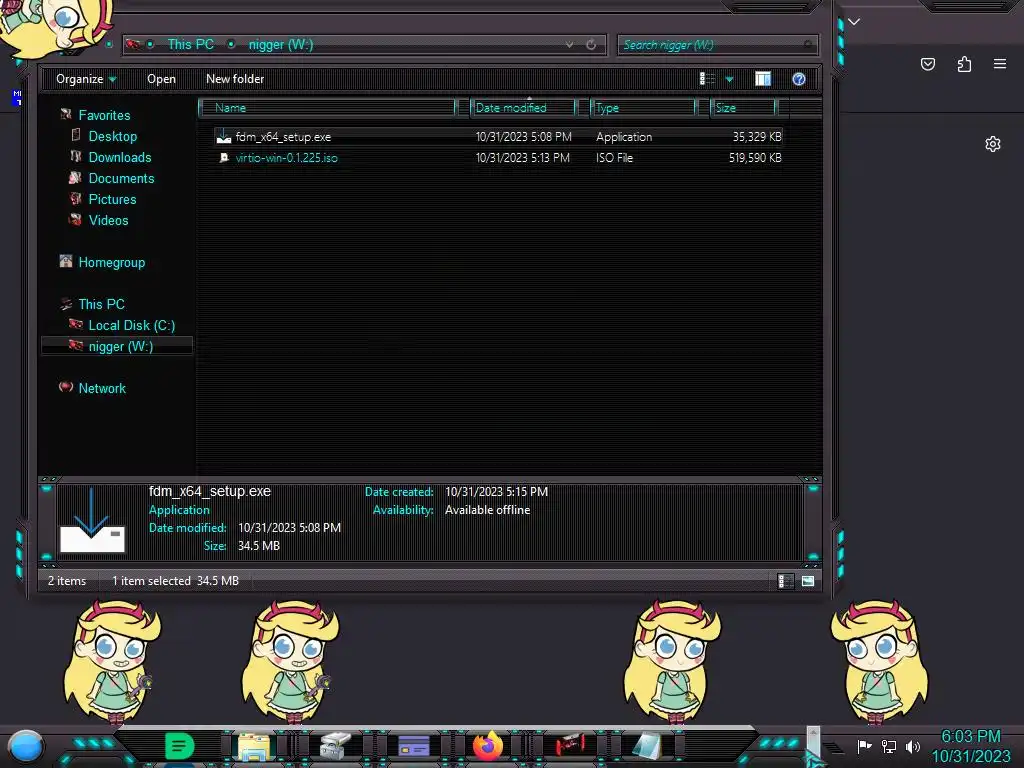Click the New folder button
1024x768 pixels.
tap(235, 79)
